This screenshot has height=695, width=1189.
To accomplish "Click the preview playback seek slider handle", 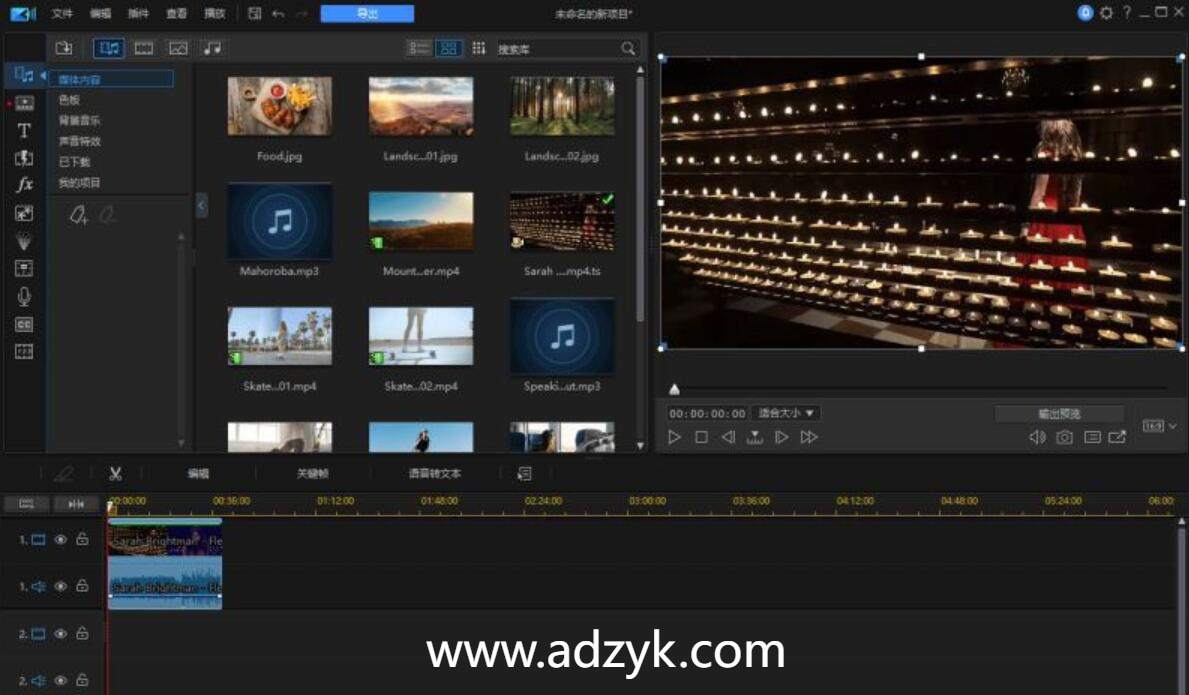I will pyautogui.click(x=674, y=389).
